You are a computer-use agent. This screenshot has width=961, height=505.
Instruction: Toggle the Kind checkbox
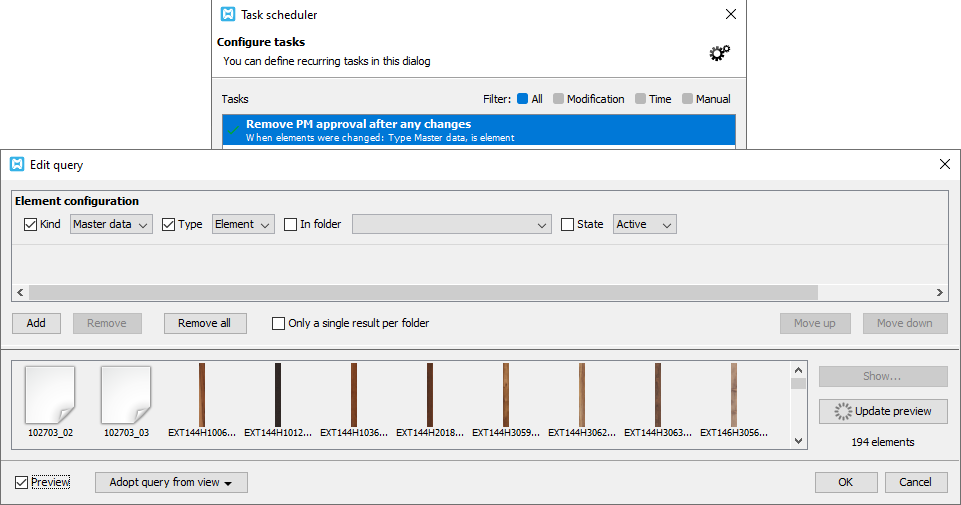(x=30, y=224)
